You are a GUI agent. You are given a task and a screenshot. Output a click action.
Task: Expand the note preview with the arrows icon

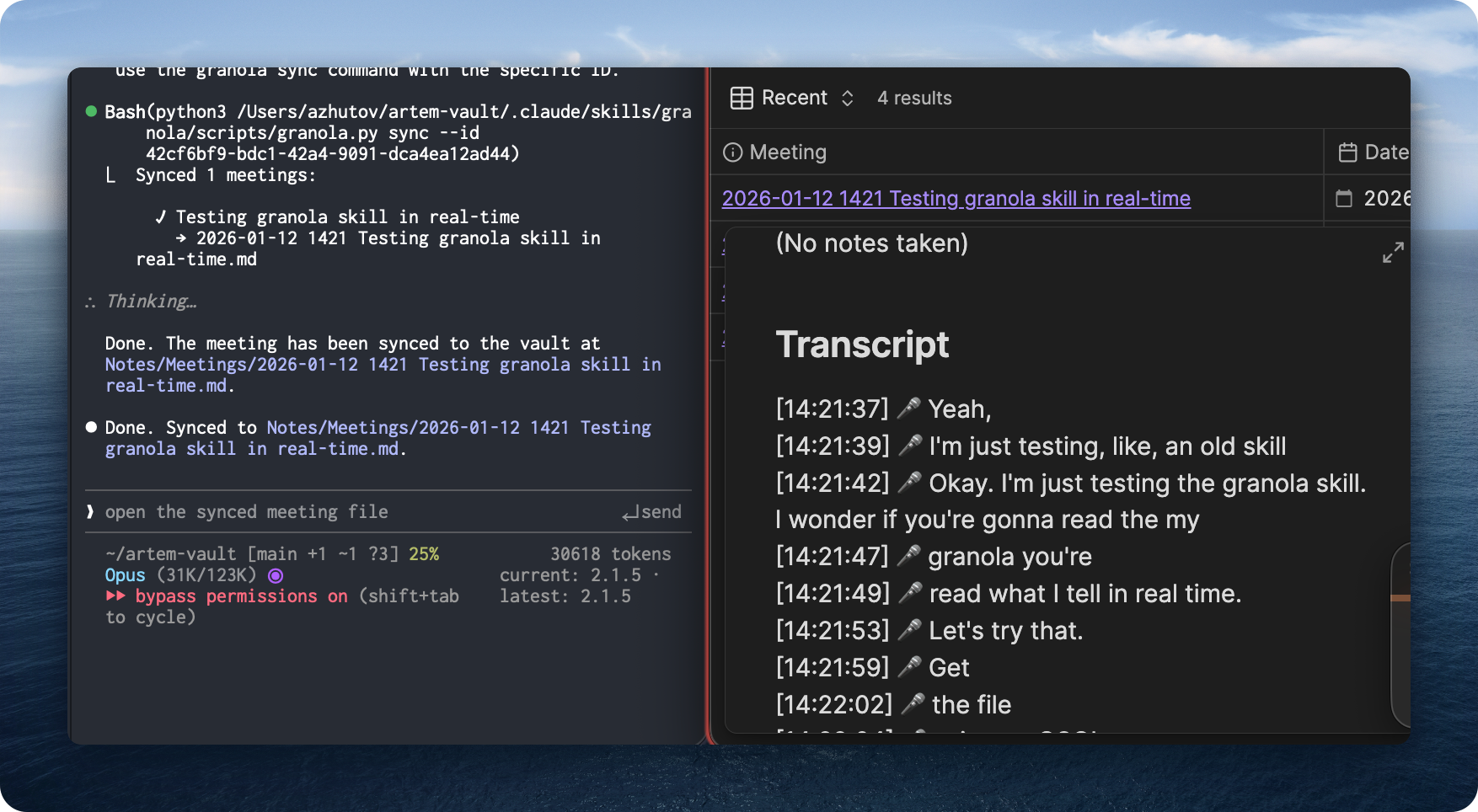tap(1393, 252)
